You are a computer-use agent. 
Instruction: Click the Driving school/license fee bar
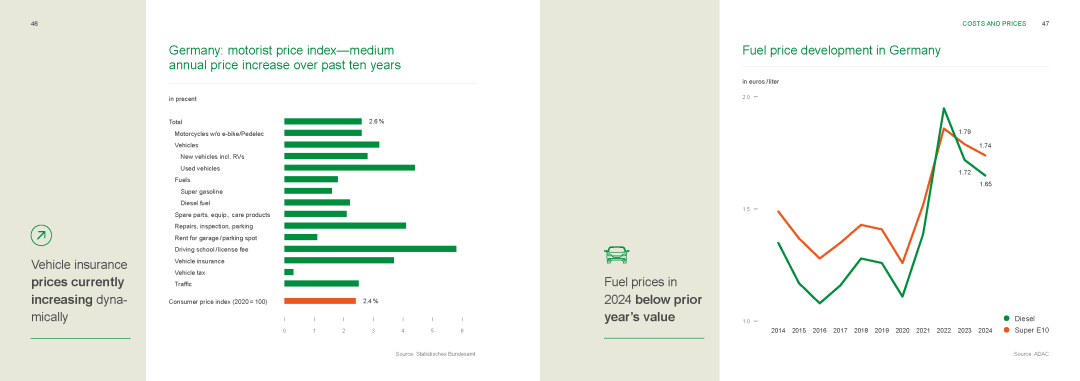(x=371, y=249)
